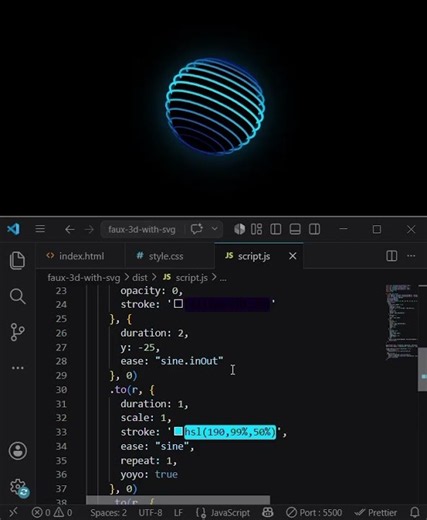Image resolution: width=427 pixels, height=520 pixels.
Task: Click the faux-3d-with-svg command center search
Action: click(142, 229)
